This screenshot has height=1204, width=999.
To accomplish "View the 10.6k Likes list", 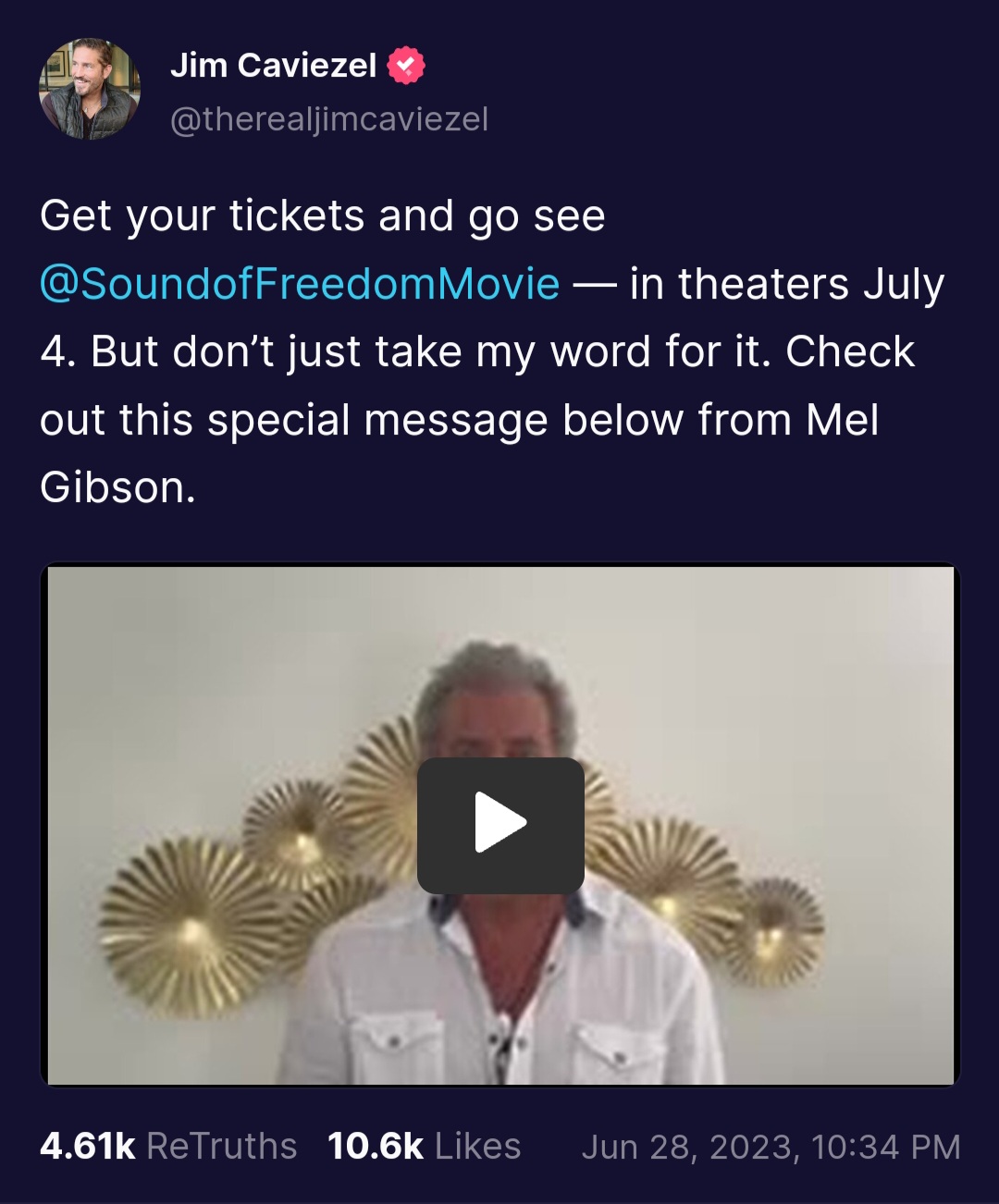I will 425,1147.
